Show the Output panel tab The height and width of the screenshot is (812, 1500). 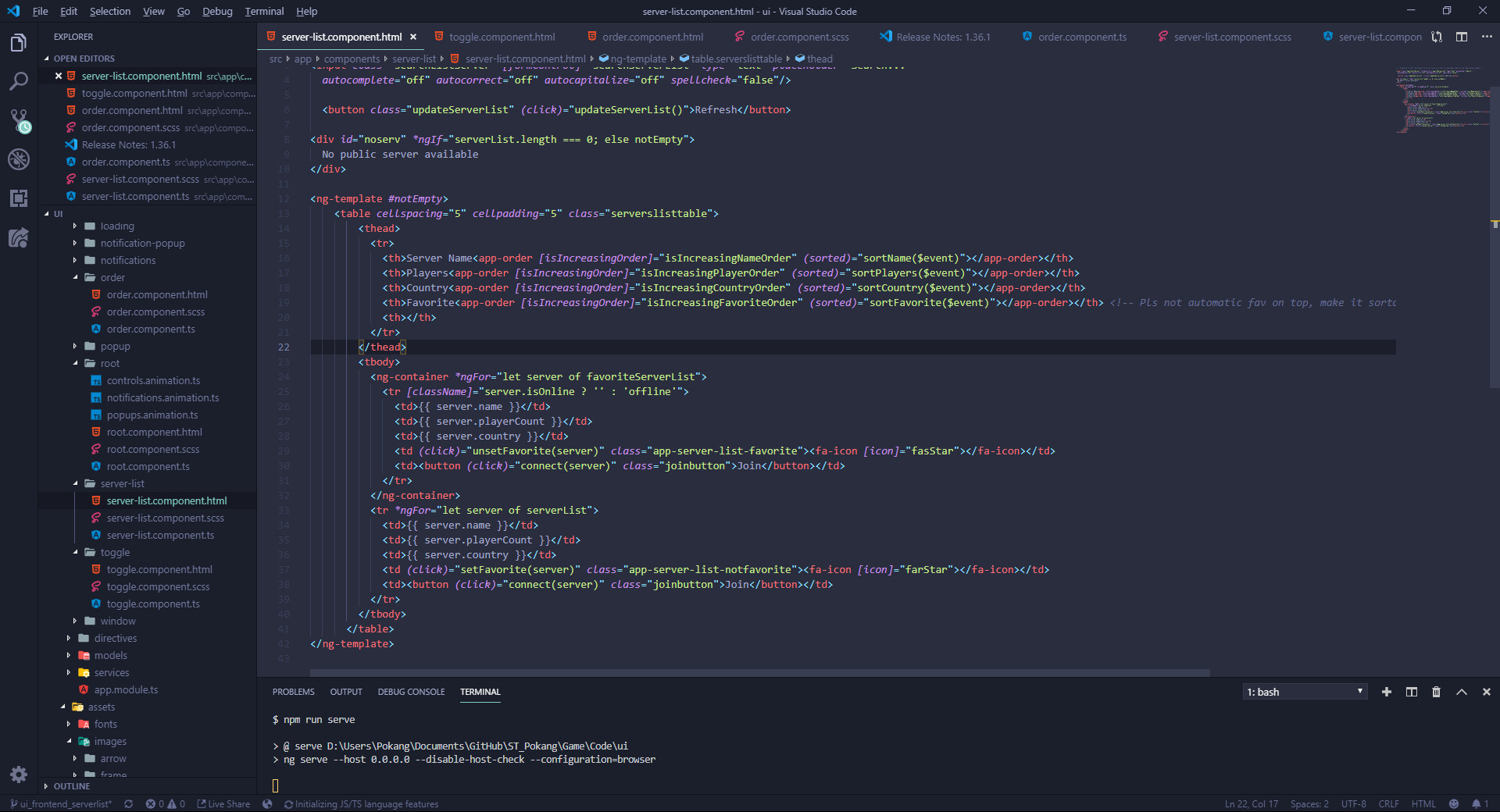click(346, 692)
